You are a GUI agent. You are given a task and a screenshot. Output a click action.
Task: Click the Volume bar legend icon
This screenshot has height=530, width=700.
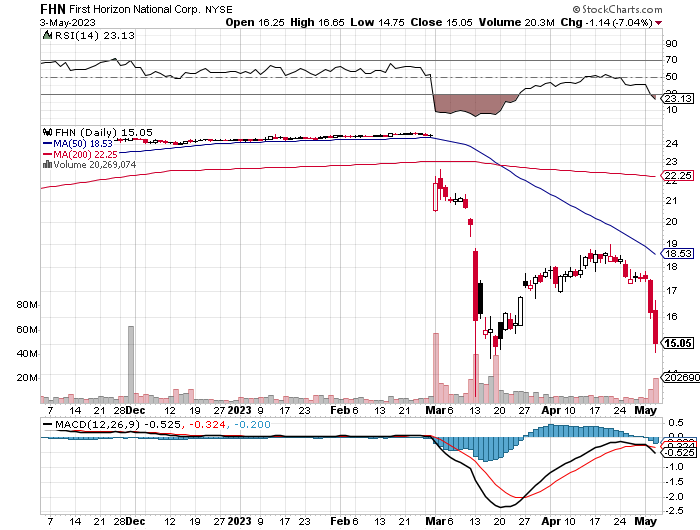click(45, 165)
